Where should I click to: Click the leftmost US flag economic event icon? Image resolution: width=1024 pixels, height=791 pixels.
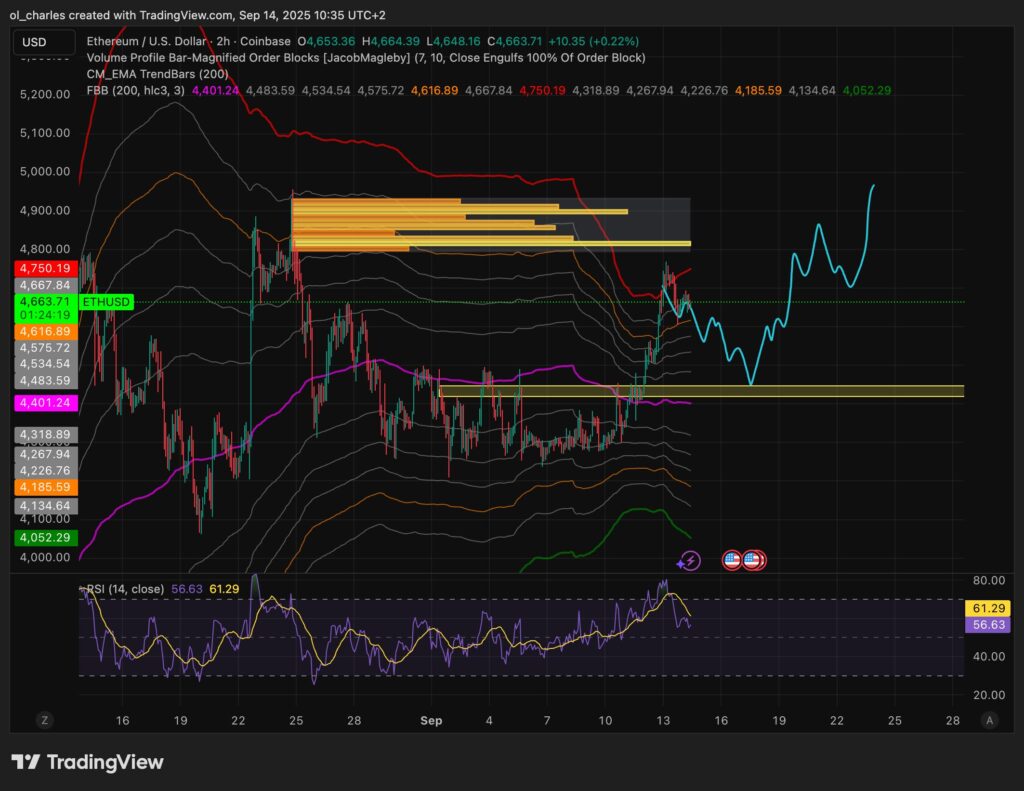[730, 560]
